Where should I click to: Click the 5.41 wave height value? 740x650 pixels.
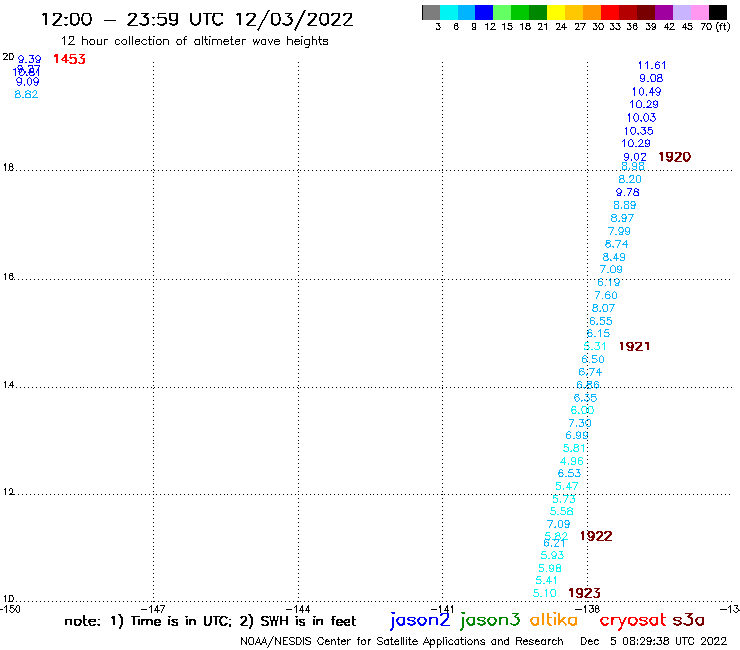547,580
